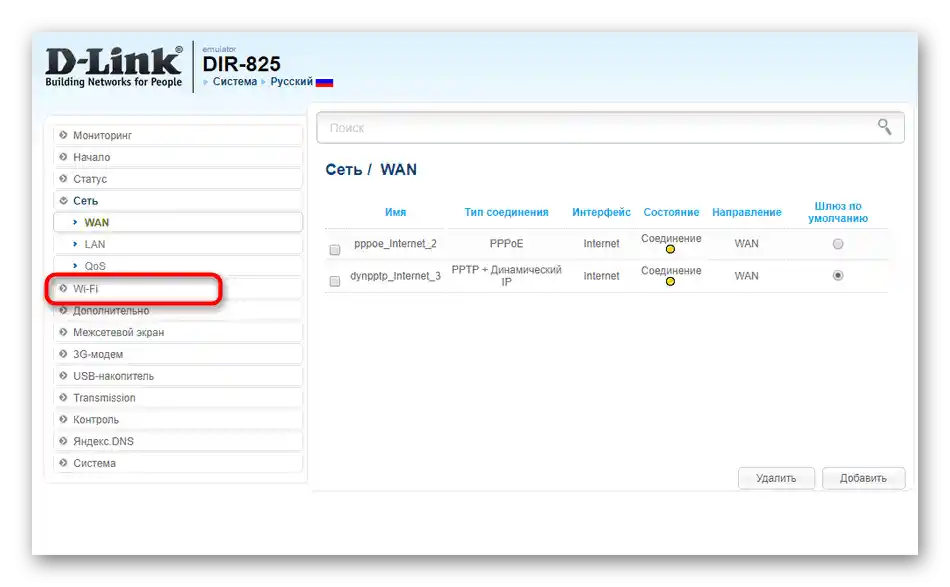950x587 pixels.
Task: Click the DIR-825 model title
Action: click(x=241, y=64)
